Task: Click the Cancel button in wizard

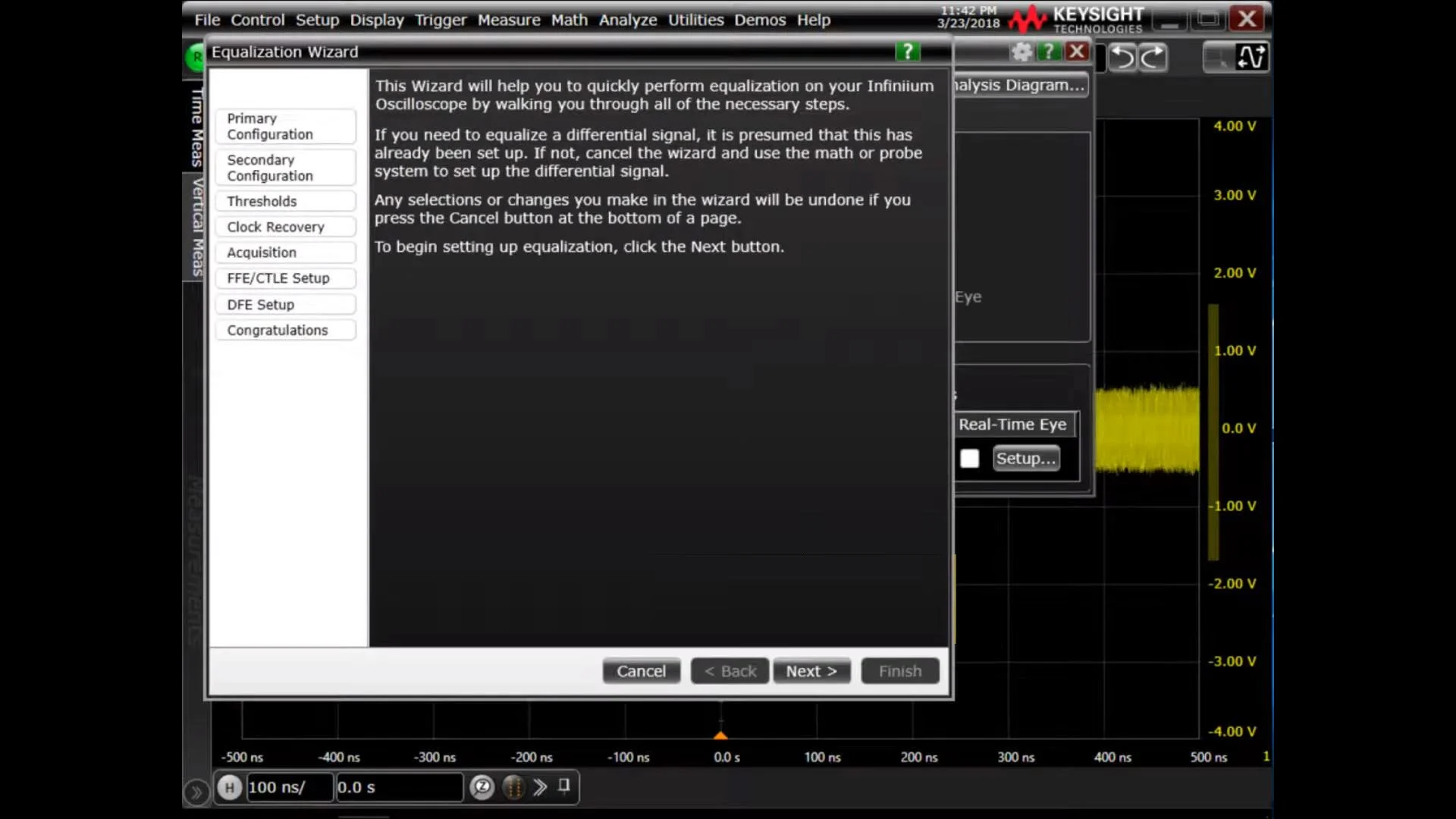Action: pos(641,671)
